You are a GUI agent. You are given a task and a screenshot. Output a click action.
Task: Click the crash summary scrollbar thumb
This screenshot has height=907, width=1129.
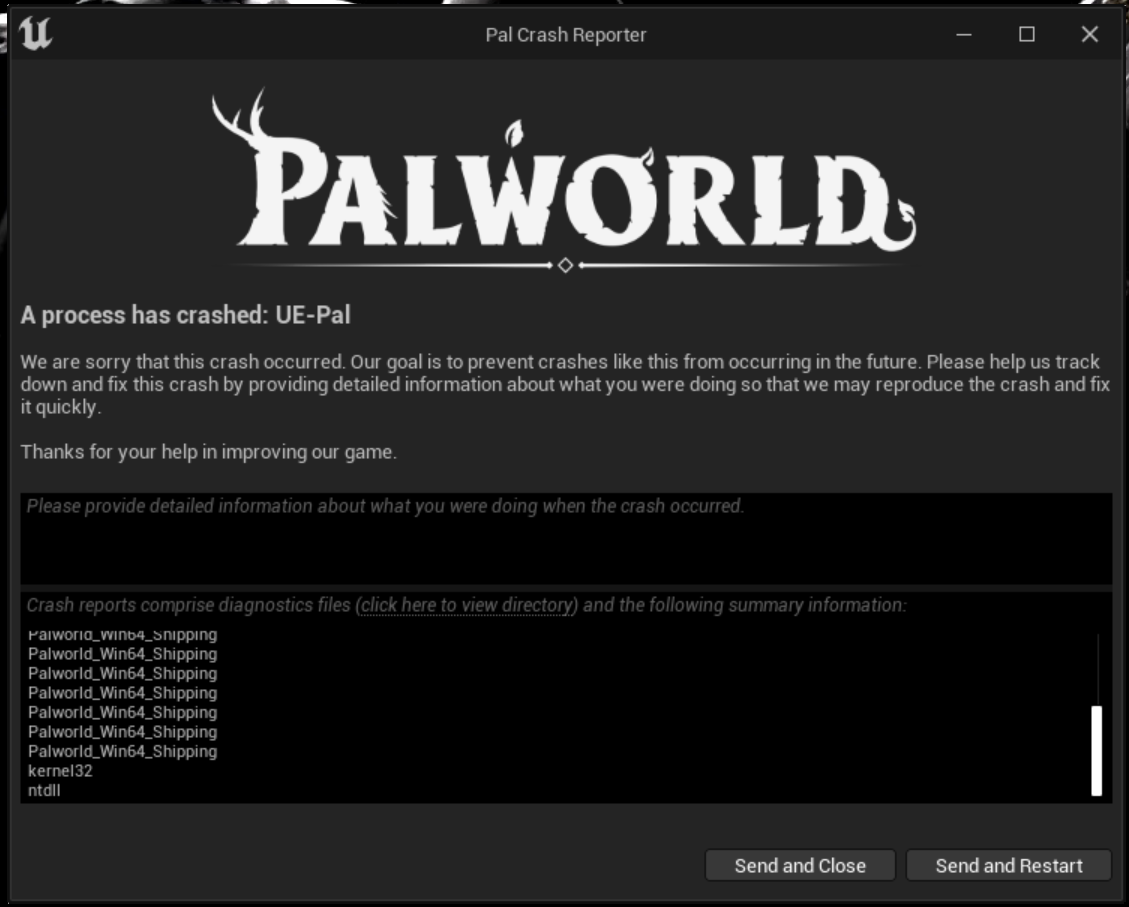1097,751
